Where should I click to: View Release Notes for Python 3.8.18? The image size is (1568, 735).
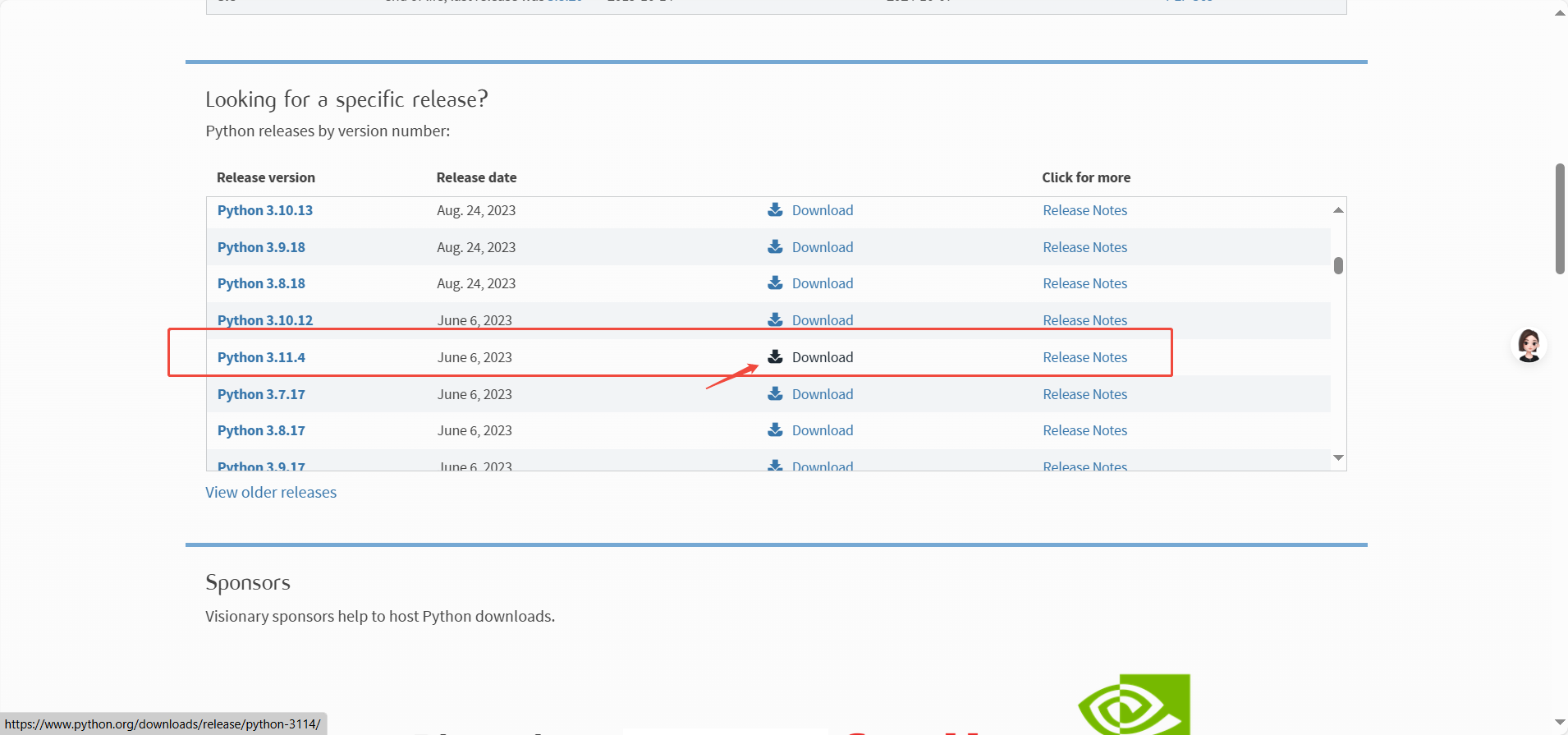click(x=1084, y=283)
